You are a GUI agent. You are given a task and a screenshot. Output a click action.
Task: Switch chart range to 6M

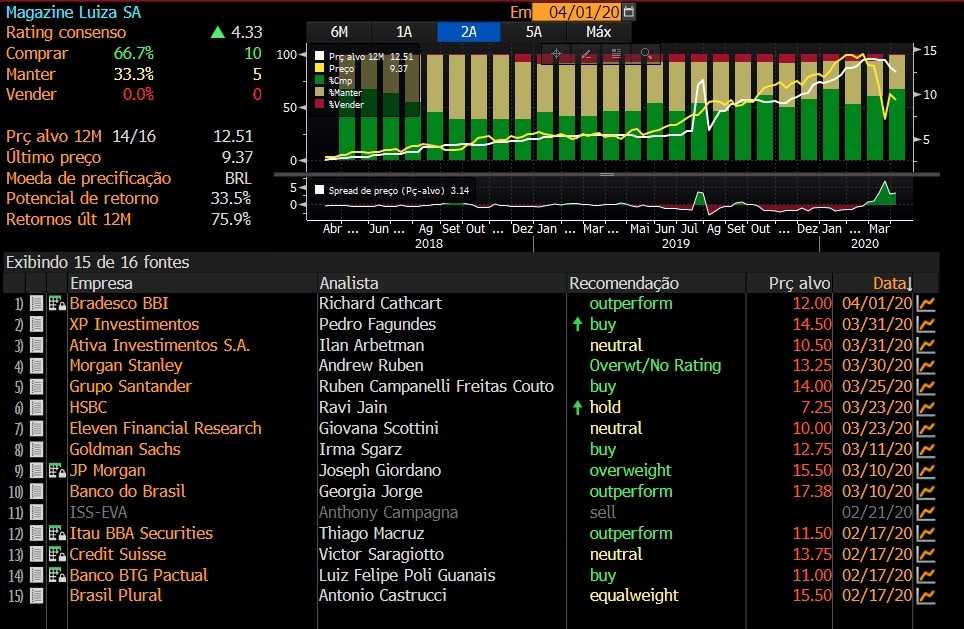[x=339, y=32]
